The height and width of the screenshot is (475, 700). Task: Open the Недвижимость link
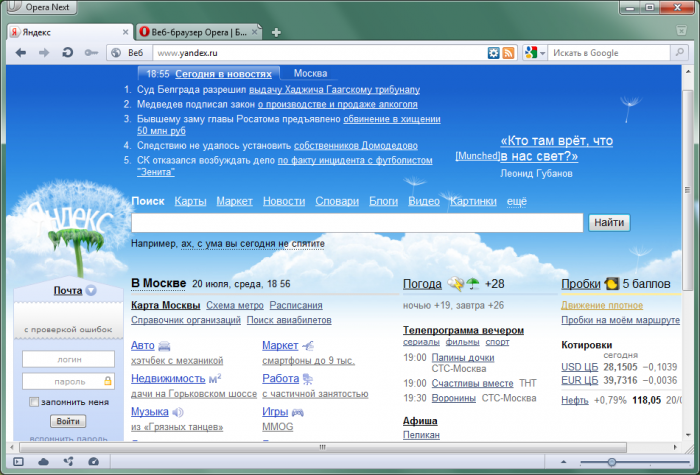click(168, 379)
